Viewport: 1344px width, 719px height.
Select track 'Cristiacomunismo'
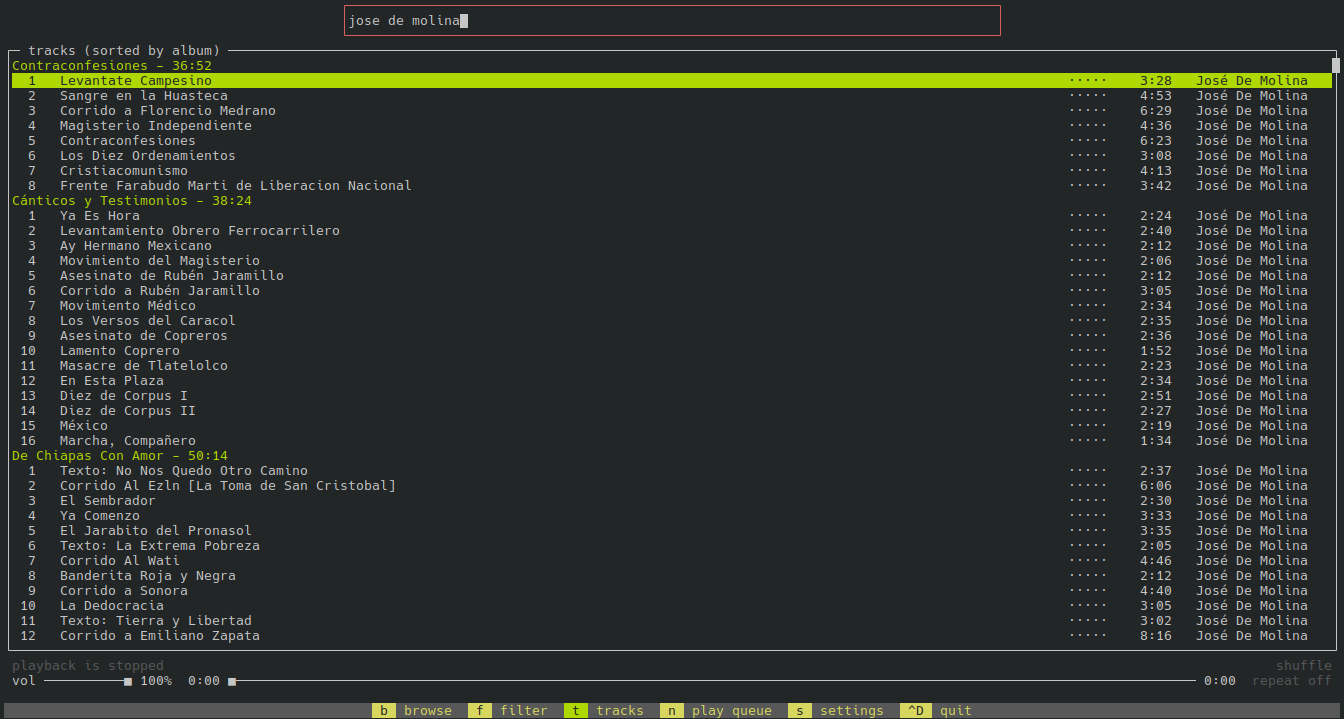click(x=672, y=171)
